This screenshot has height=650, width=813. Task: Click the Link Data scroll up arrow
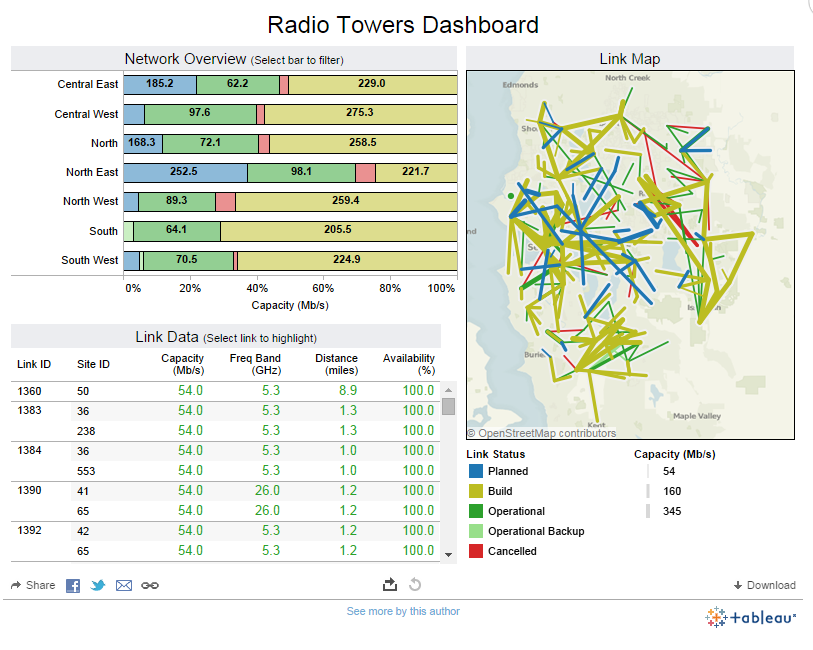click(x=448, y=390)
